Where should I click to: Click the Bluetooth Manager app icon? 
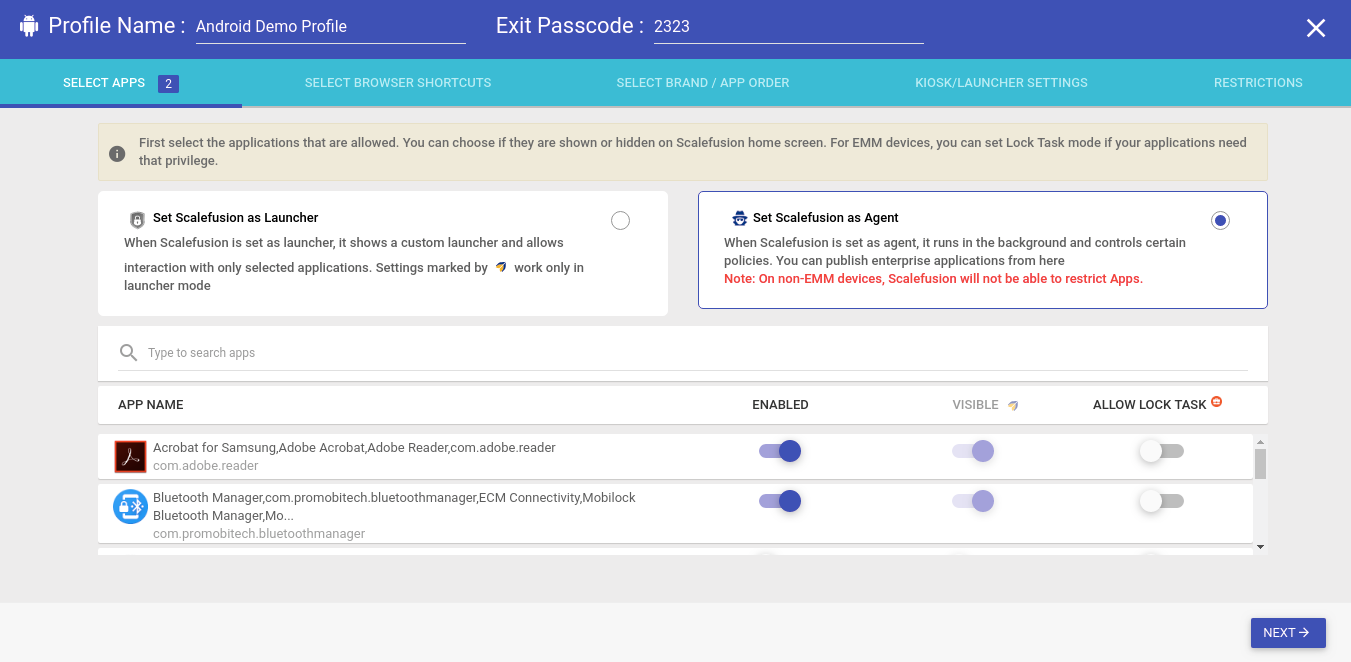pos(130,507)
